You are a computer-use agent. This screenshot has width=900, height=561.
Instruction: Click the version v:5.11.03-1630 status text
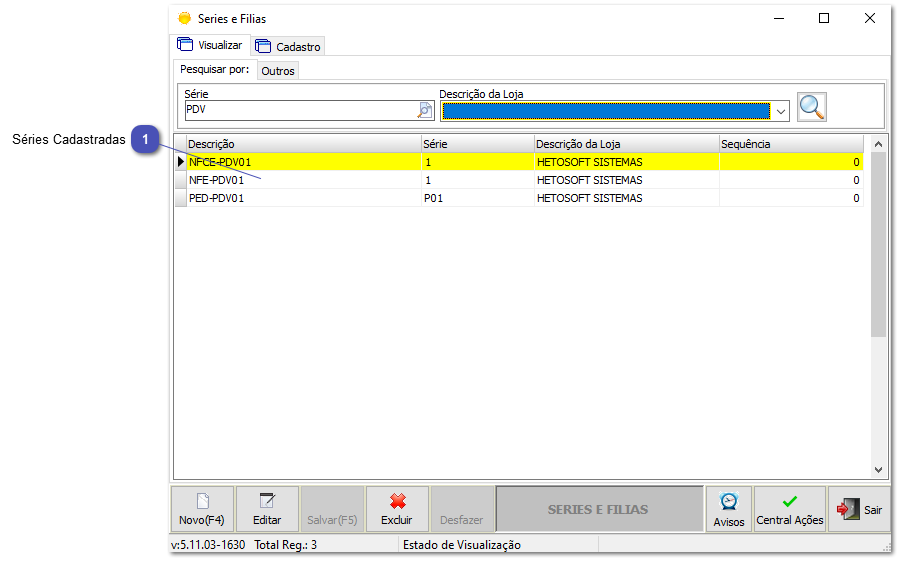208,545
